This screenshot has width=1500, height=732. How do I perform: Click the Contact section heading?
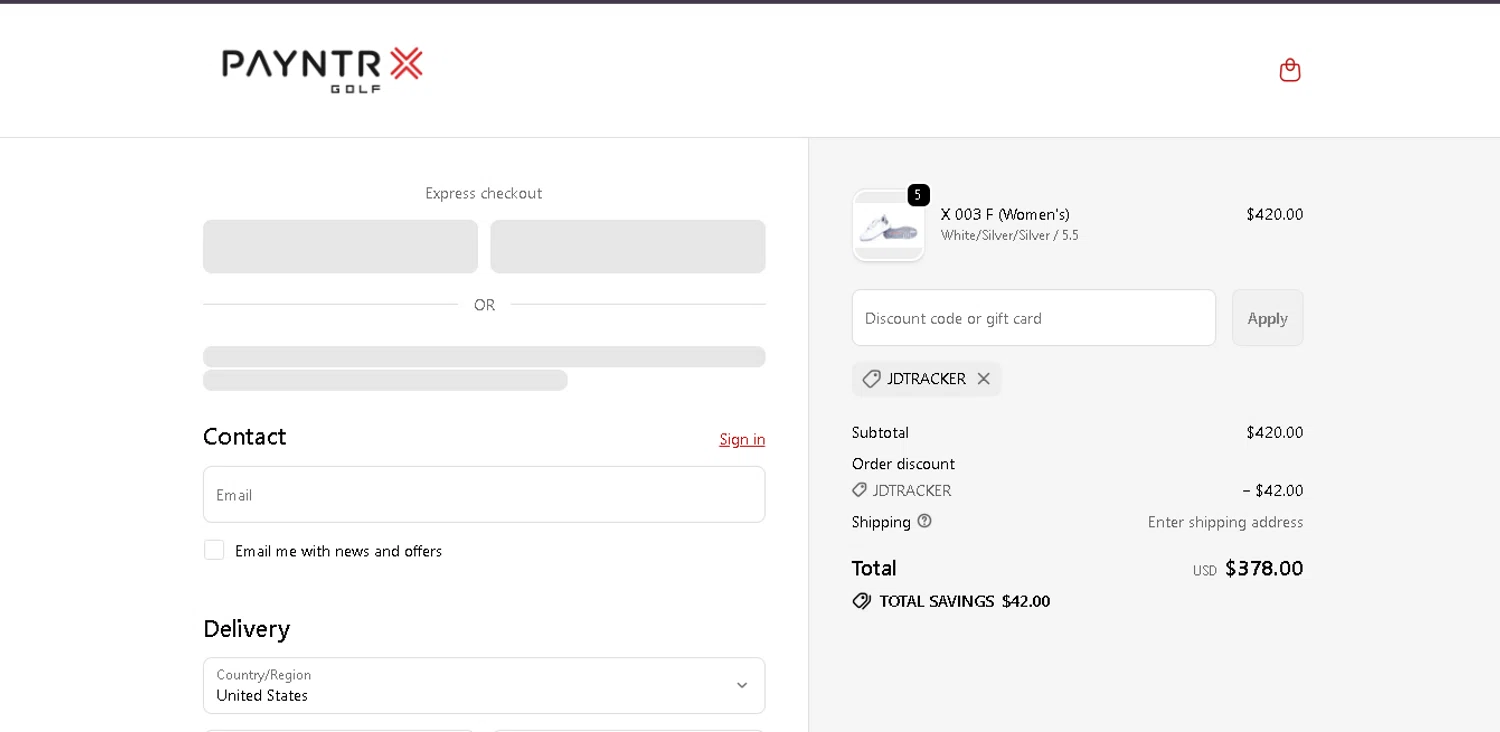pyautogui.click(x=244, y=436)
